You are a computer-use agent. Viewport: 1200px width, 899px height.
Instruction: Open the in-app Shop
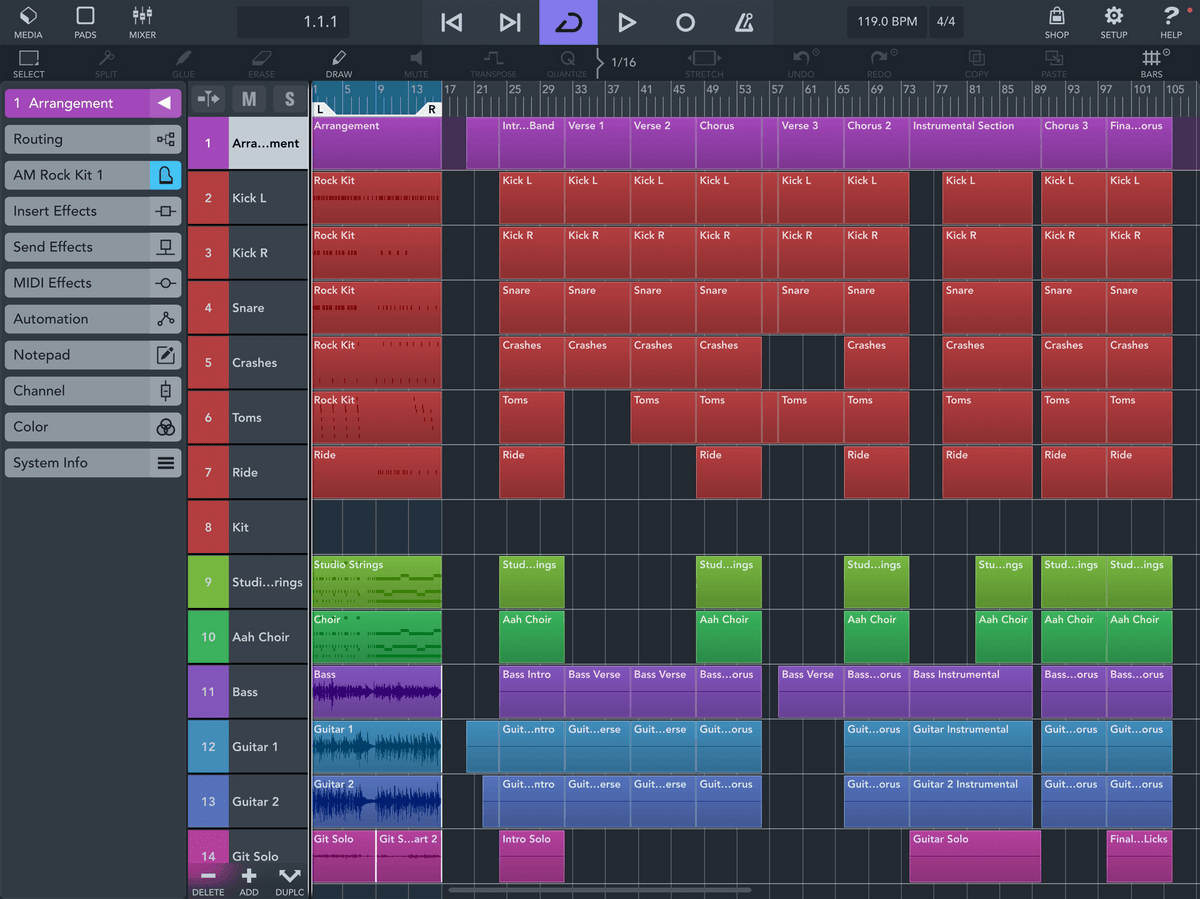[1056, 22]
